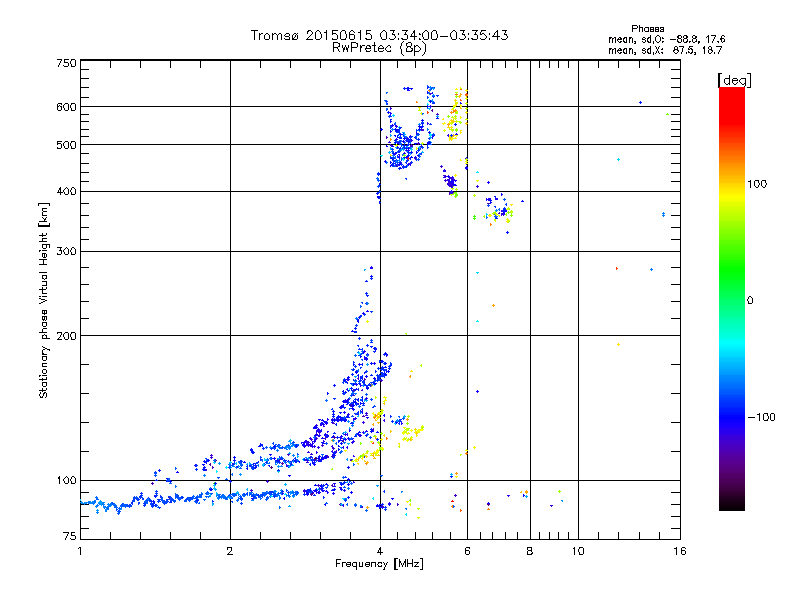800x600 pixels.
Task: Click the '750' height axis label
Action: click(x=66, y=63)
